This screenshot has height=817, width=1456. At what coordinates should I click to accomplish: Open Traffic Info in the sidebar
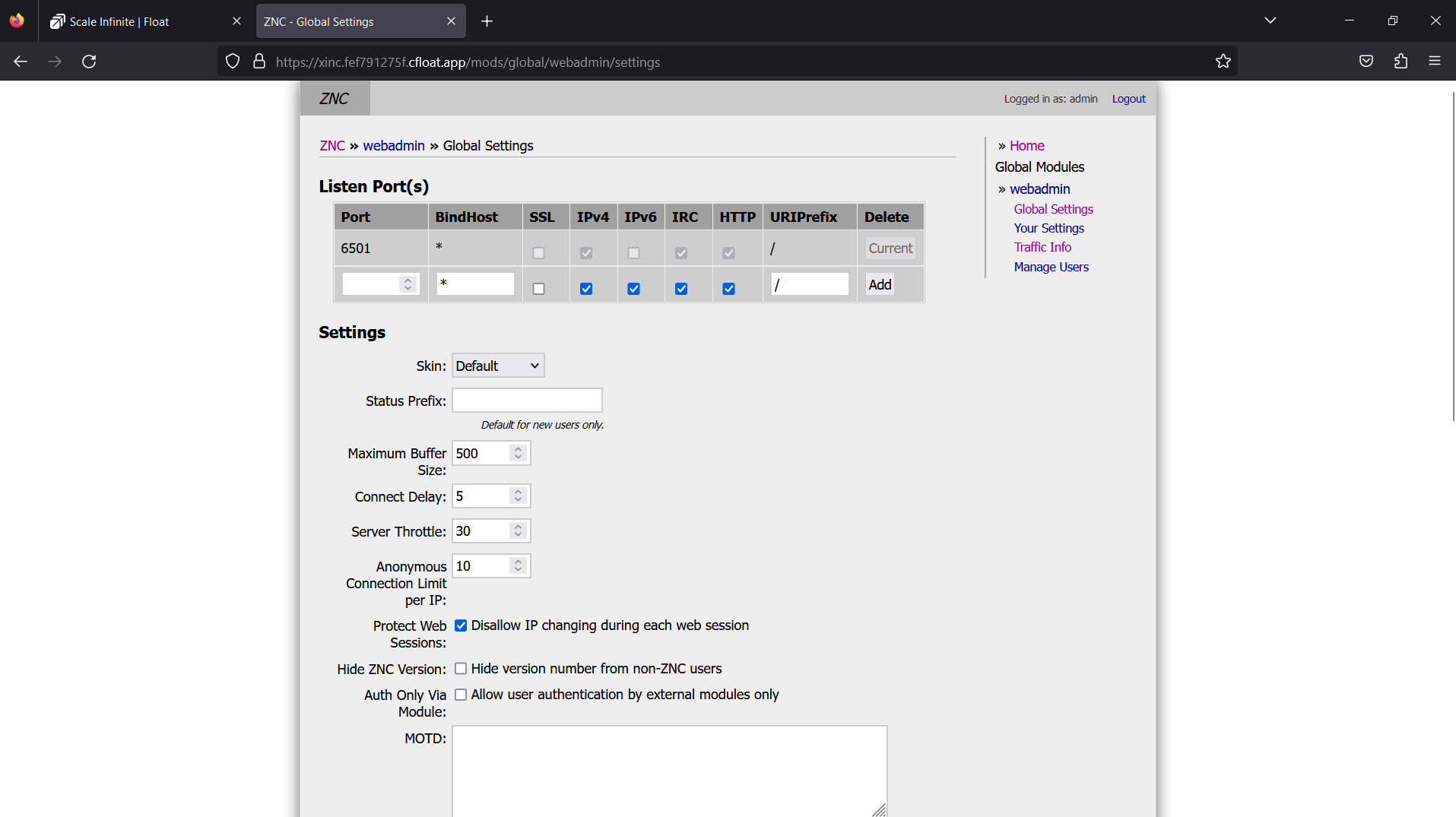[x=1042, y=247]
